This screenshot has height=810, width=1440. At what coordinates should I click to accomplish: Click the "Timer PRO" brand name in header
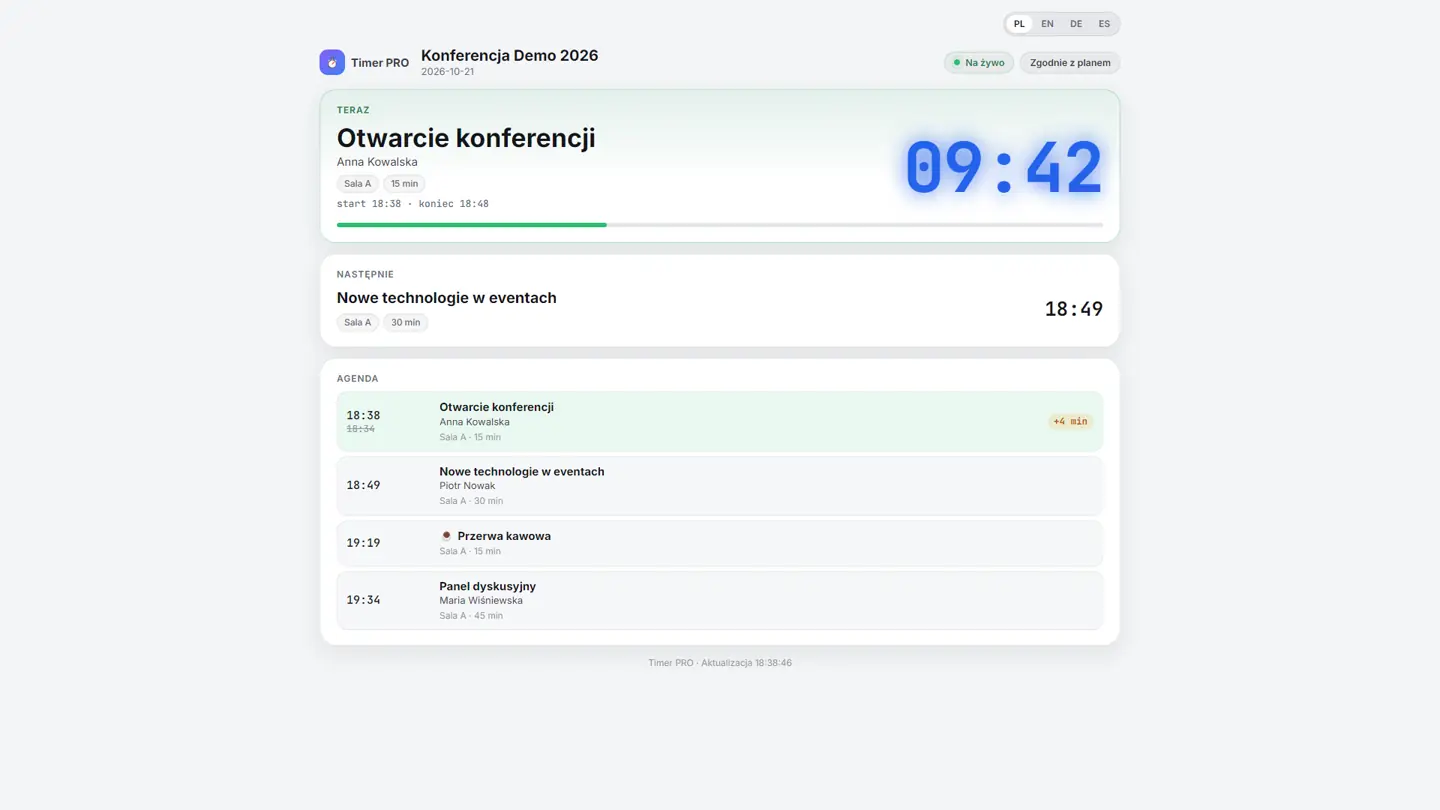380,63
